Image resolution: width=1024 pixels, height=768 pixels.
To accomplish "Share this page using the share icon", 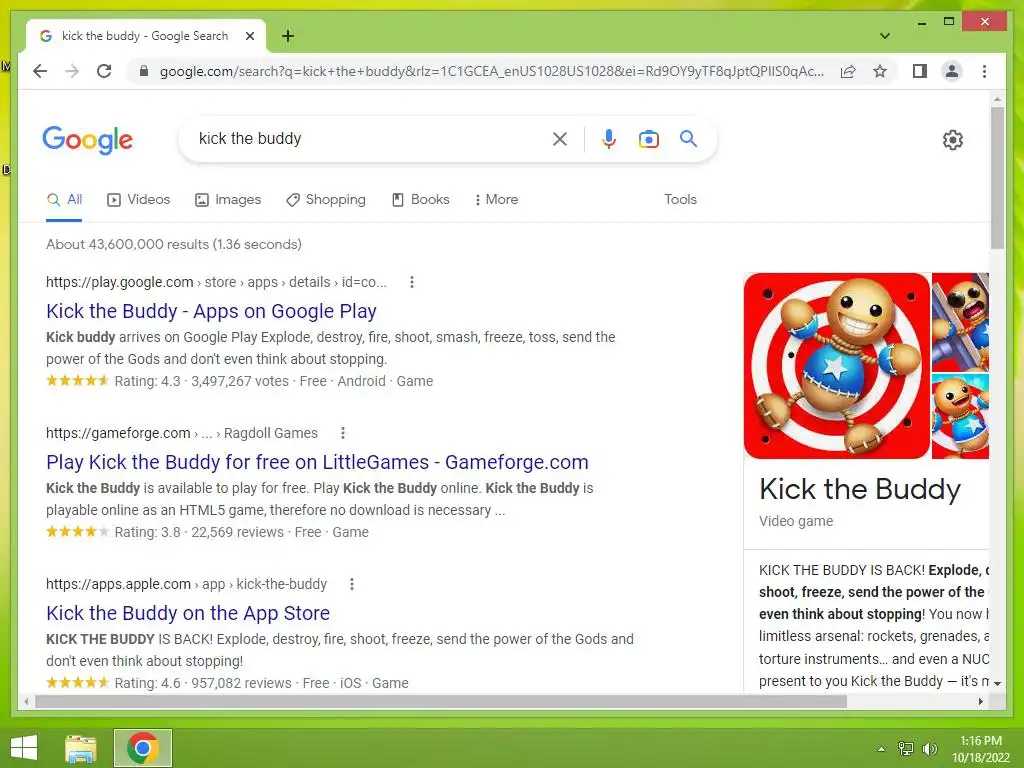I will (x=848, y=71).
